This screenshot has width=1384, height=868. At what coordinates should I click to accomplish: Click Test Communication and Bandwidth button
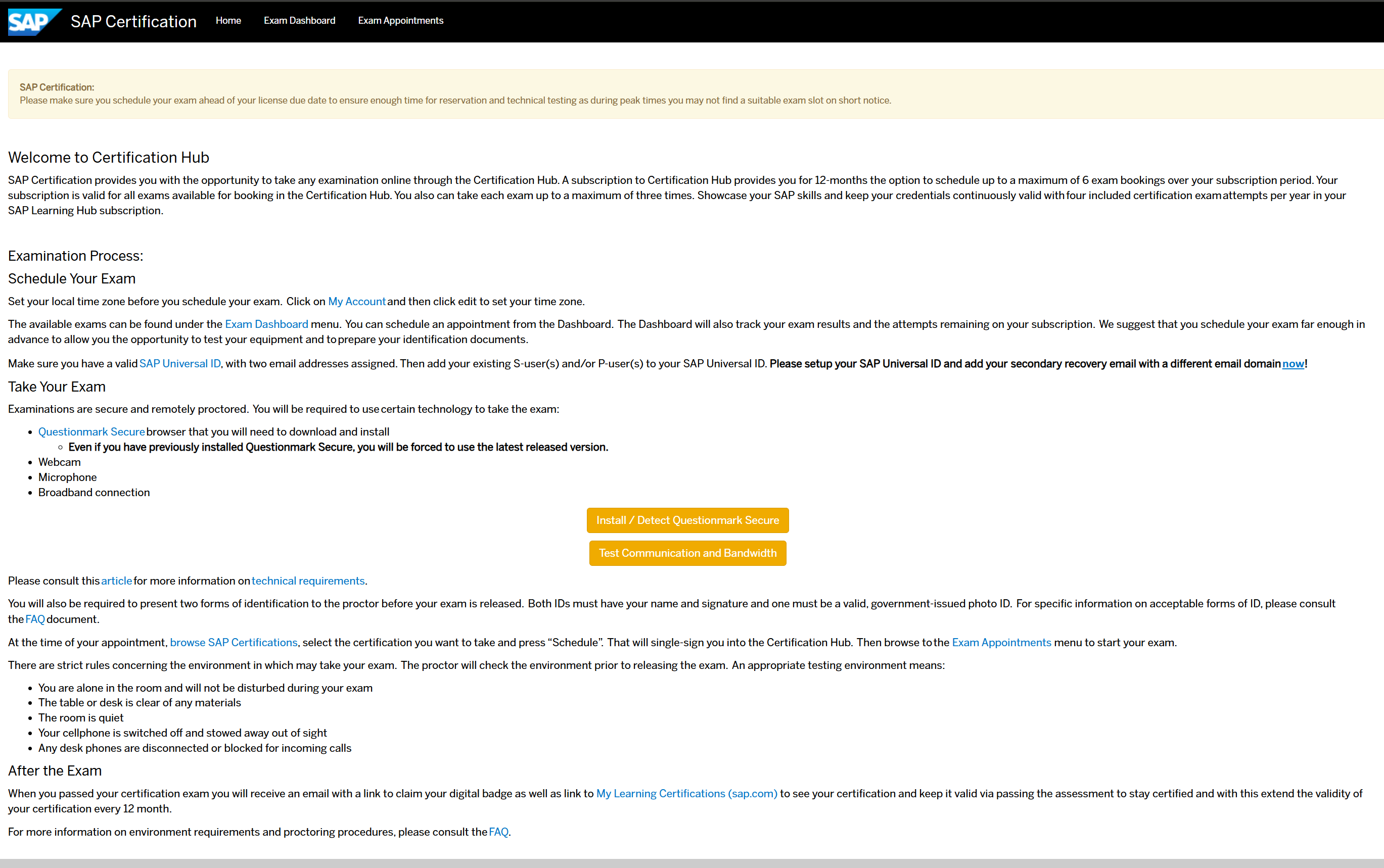coord(687,553)
